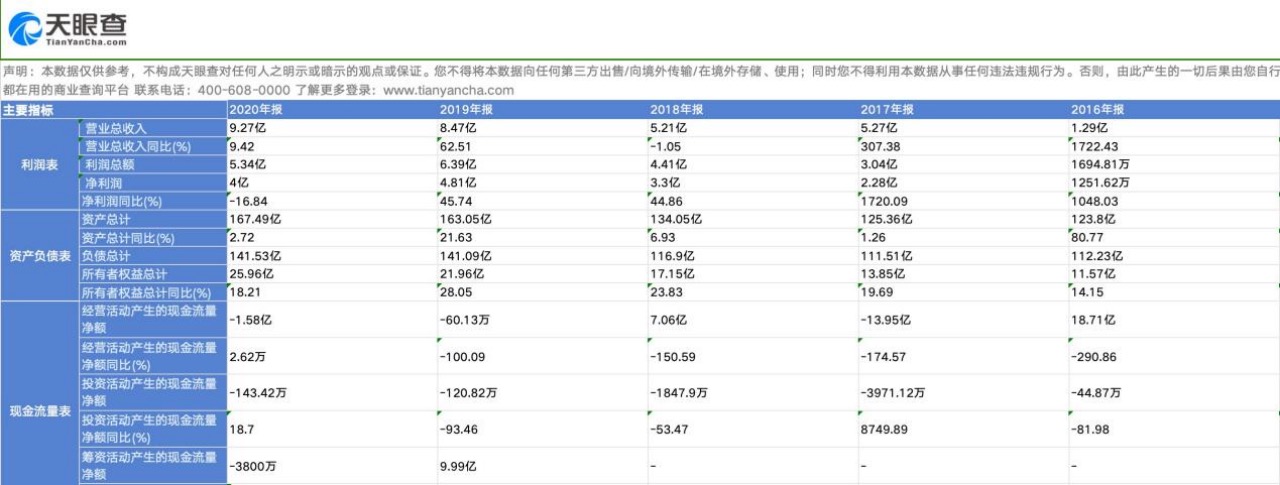Click the 资产负债表 section label
This screenshot has height=485, width=1280.
(x=38, y=256)
